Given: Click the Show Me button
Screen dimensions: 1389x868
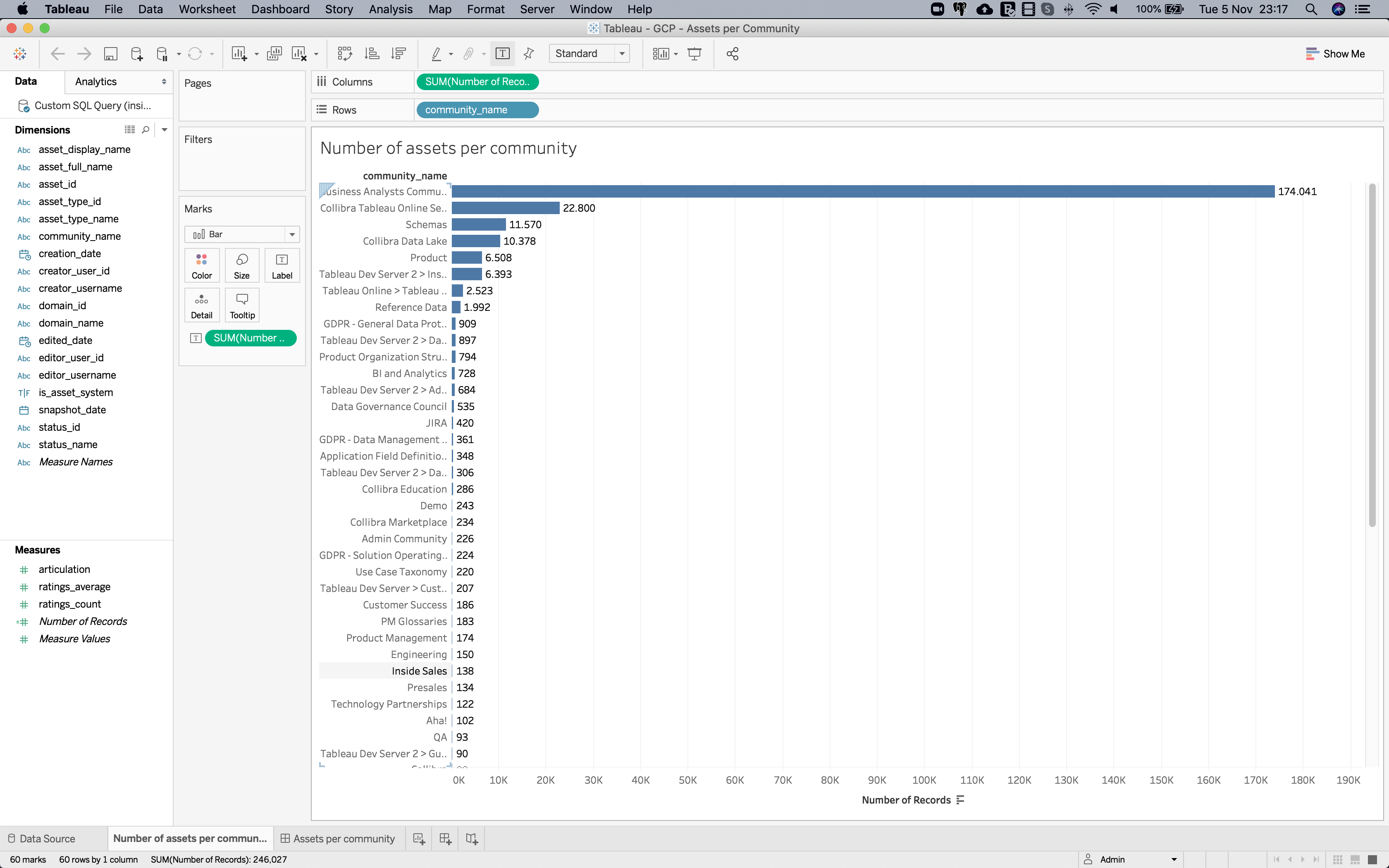Looking at the screenshot, I should click(1335, 53).
